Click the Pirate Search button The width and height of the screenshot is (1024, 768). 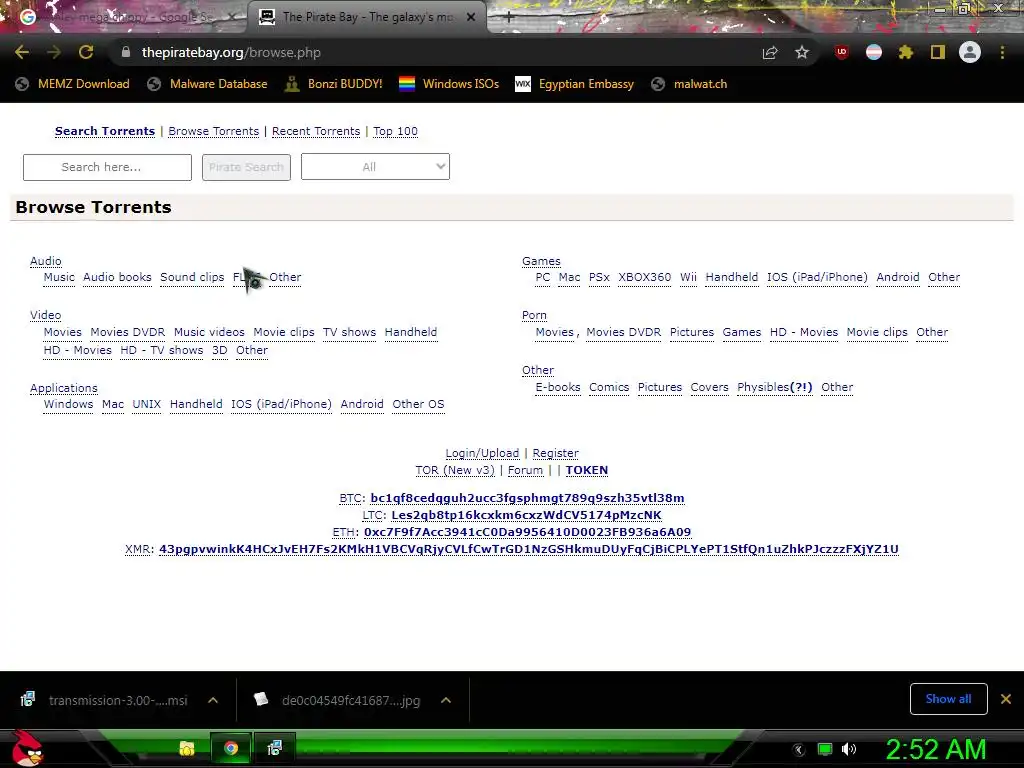(246, 167)
